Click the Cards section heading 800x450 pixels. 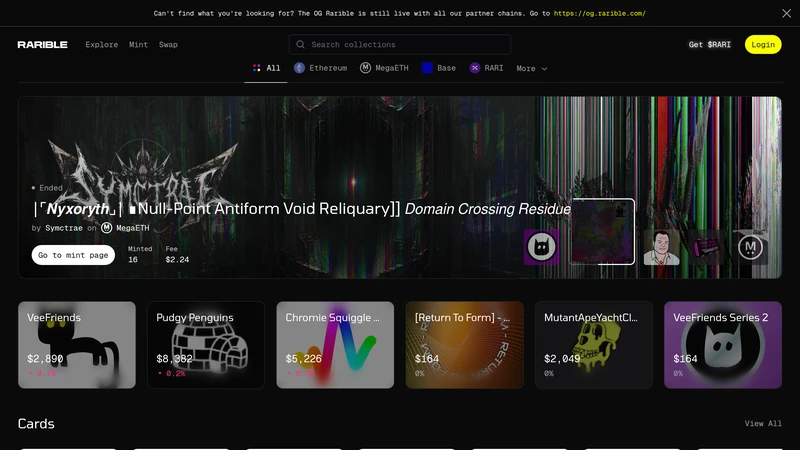(x=36, y=423)
